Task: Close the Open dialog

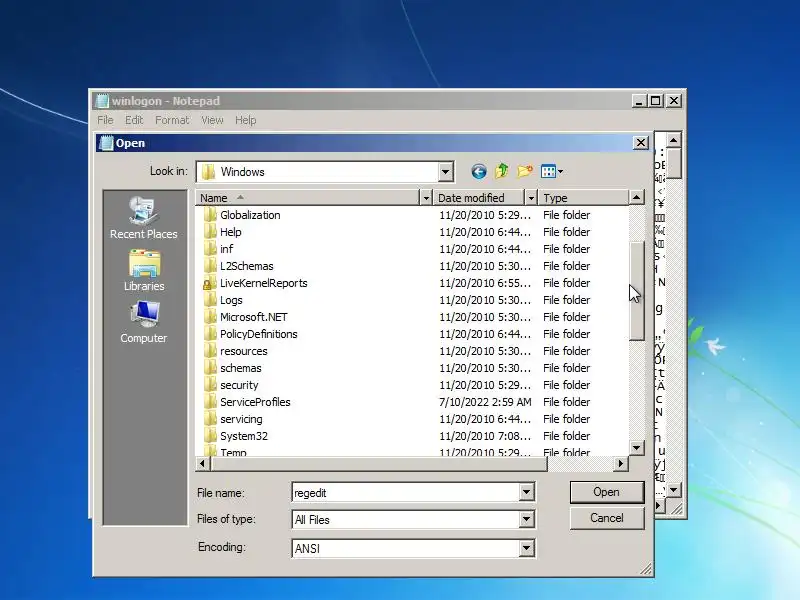Action: point(641,143)
